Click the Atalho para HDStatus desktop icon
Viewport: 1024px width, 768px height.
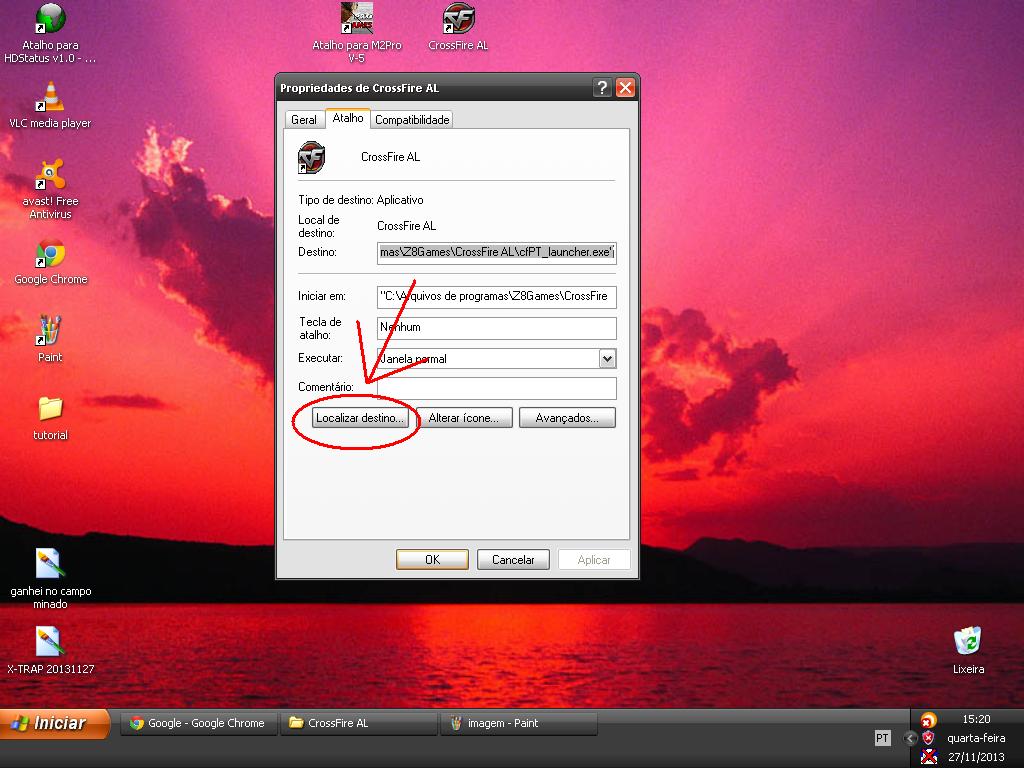50,20
